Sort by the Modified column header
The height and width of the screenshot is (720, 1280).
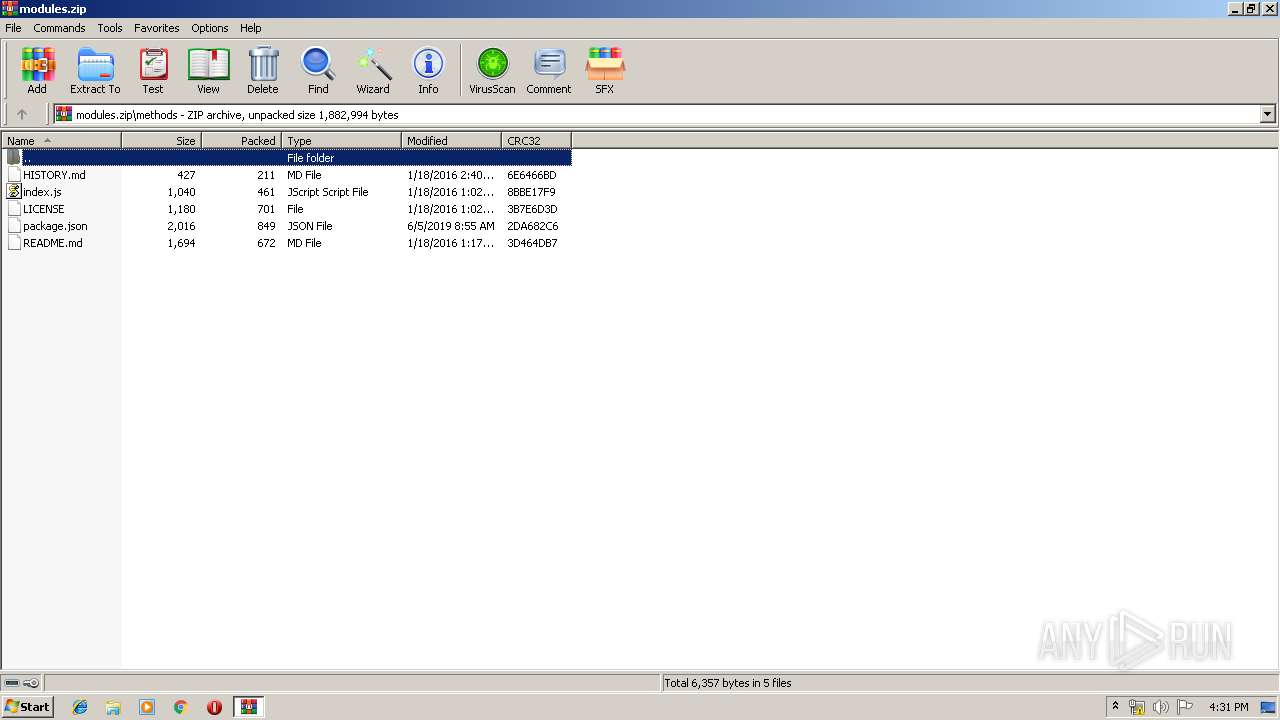point(451,141)
